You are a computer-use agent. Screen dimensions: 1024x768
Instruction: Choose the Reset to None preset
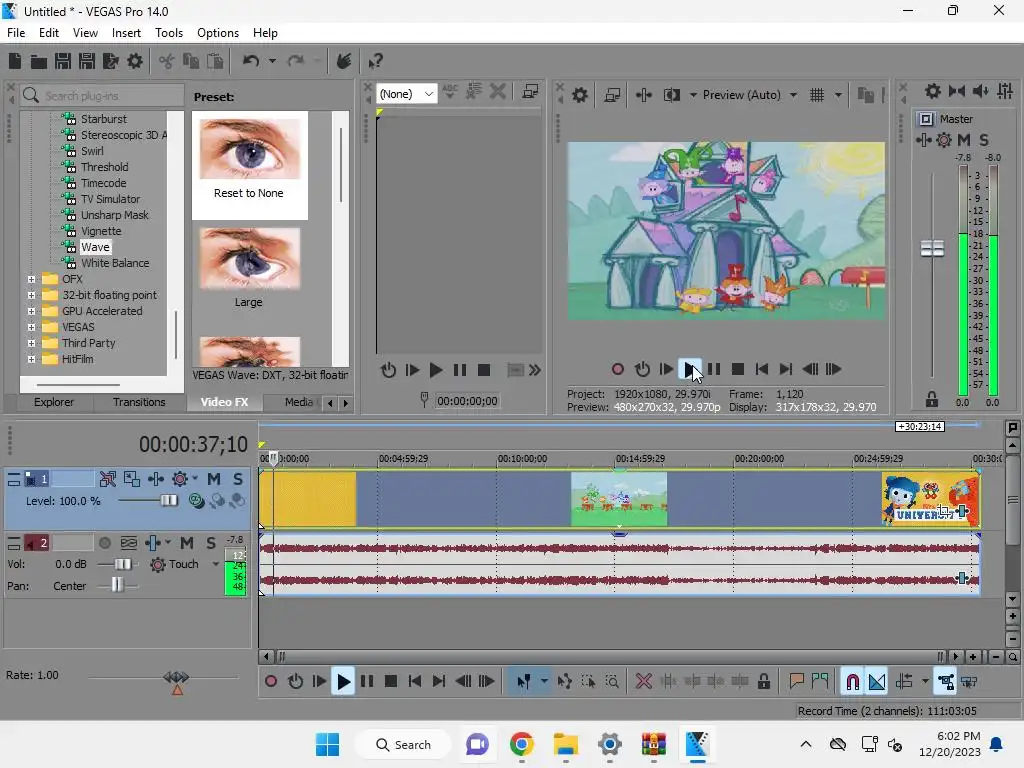click(x=249, y=165)
